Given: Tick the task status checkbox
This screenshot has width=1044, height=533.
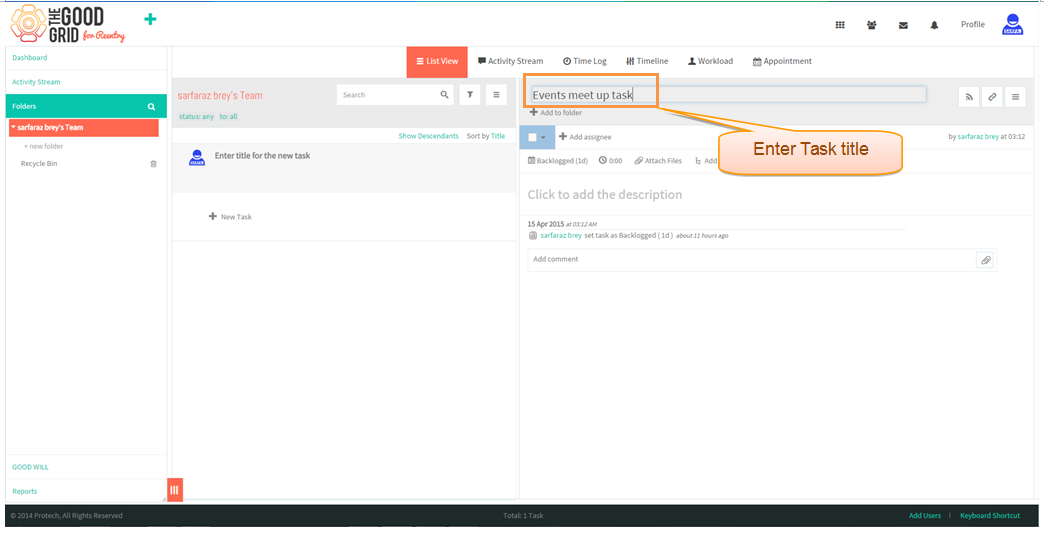Looking at the screenshot, I should coord(533,137).
